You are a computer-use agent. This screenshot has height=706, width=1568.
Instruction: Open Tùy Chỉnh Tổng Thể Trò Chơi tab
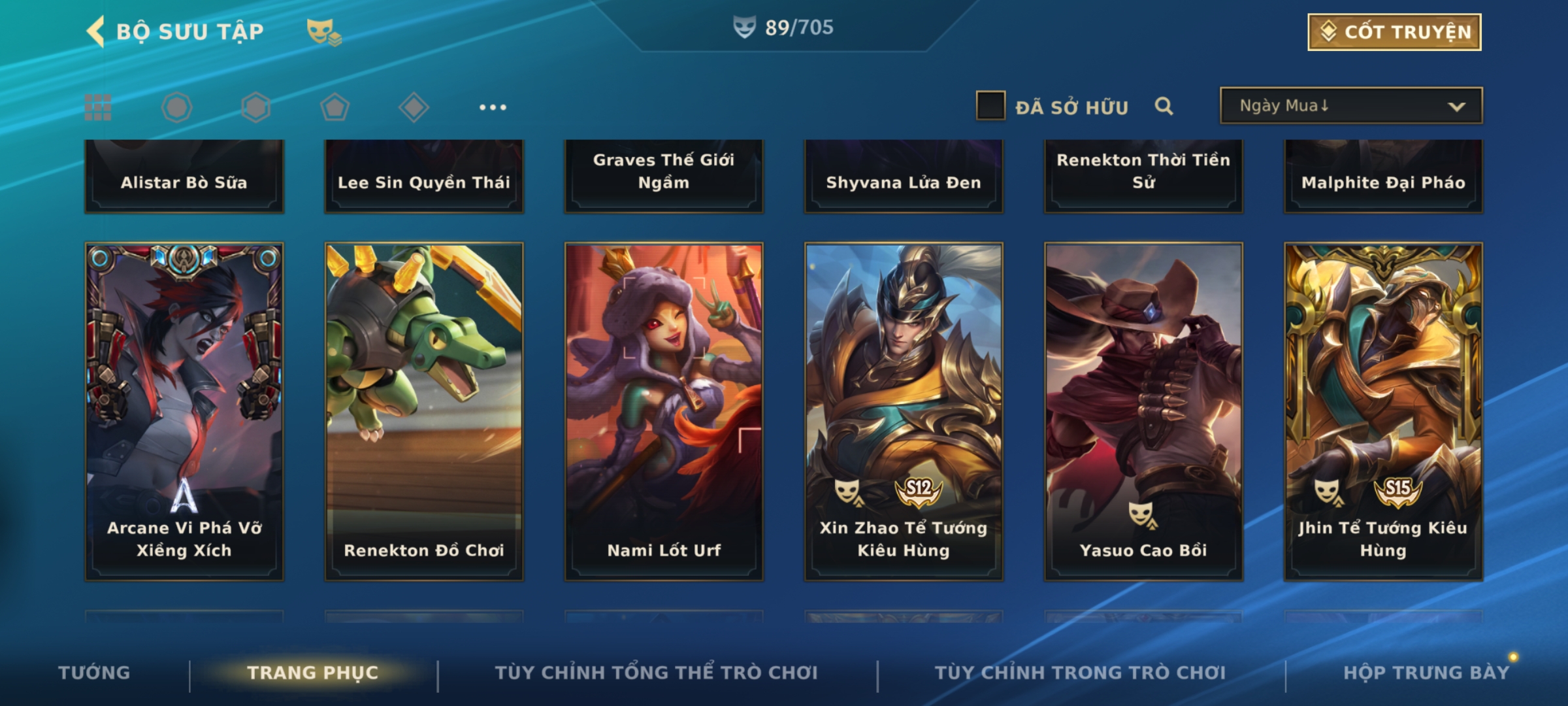(656, 672)
